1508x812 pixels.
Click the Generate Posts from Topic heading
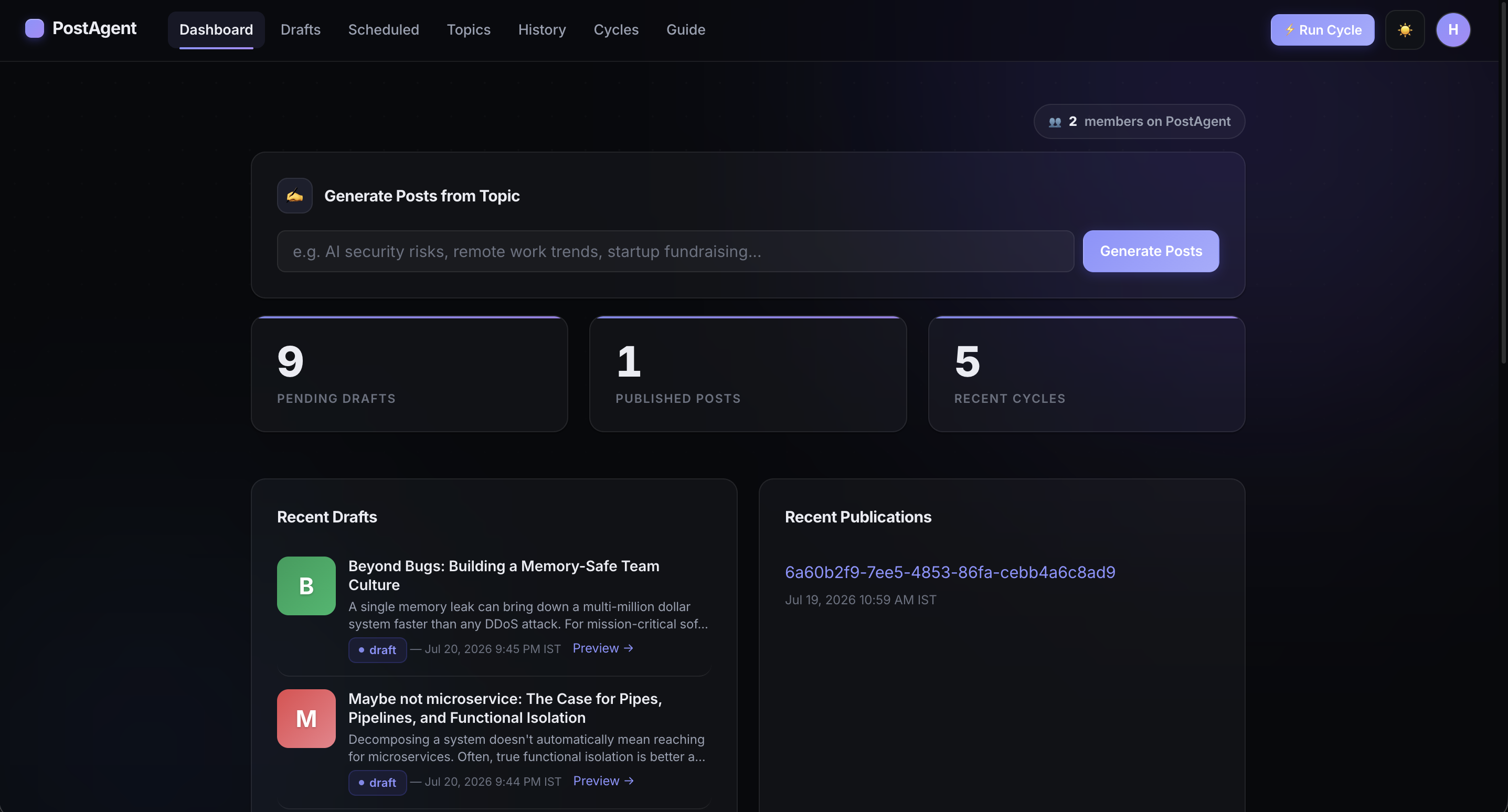[x=421, y=196]
